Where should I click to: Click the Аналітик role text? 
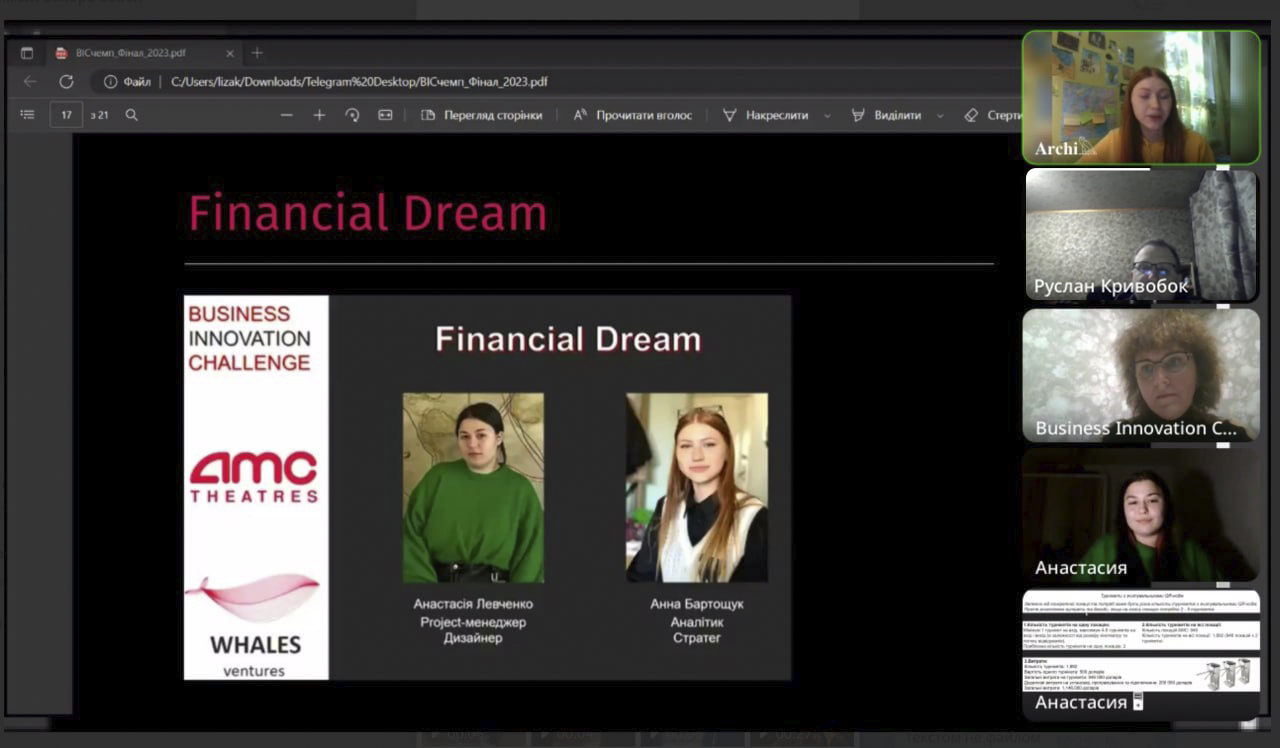[x=697, y=621]
